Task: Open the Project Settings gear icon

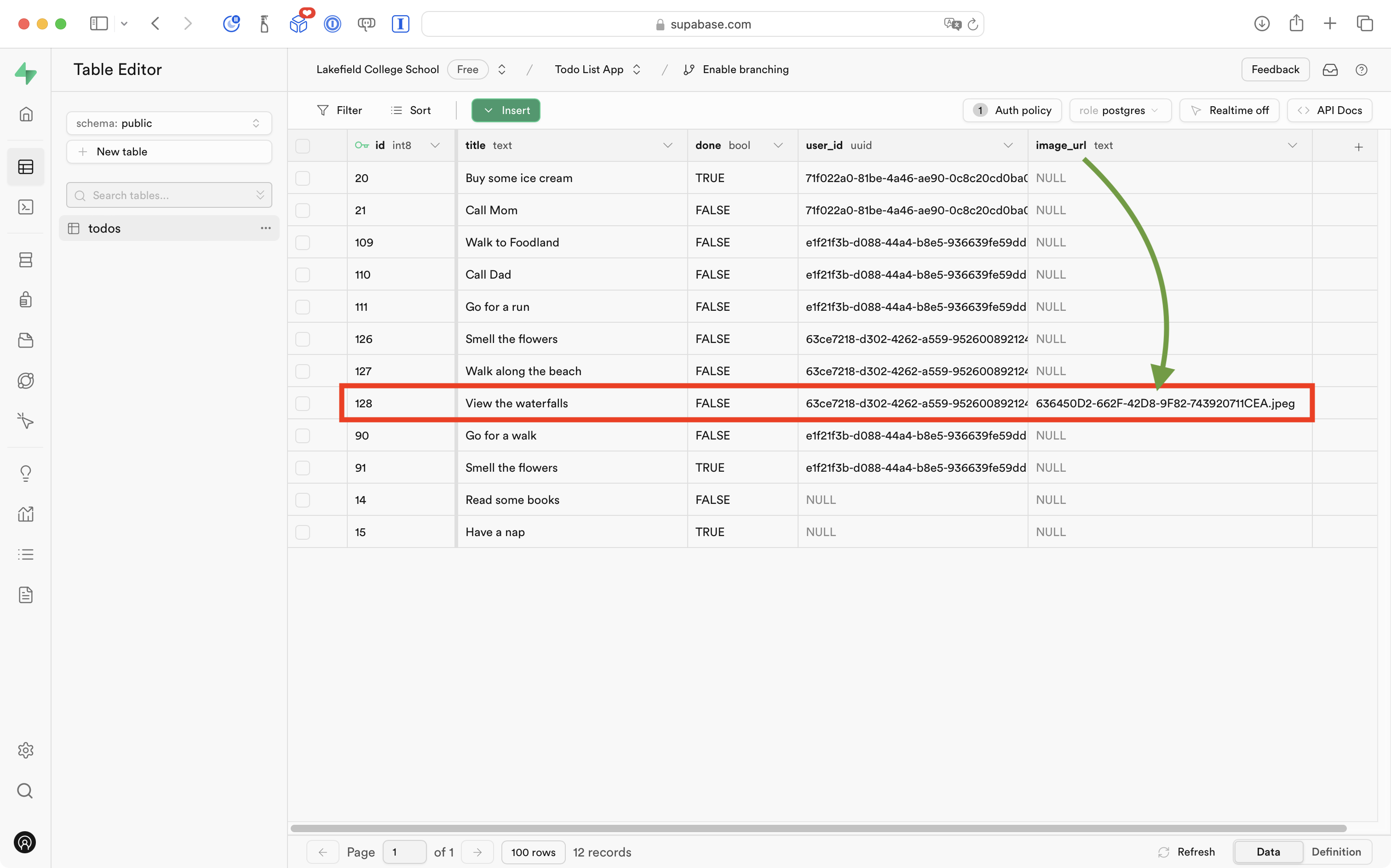Action: pyautogui.click(x=25, y=750)
